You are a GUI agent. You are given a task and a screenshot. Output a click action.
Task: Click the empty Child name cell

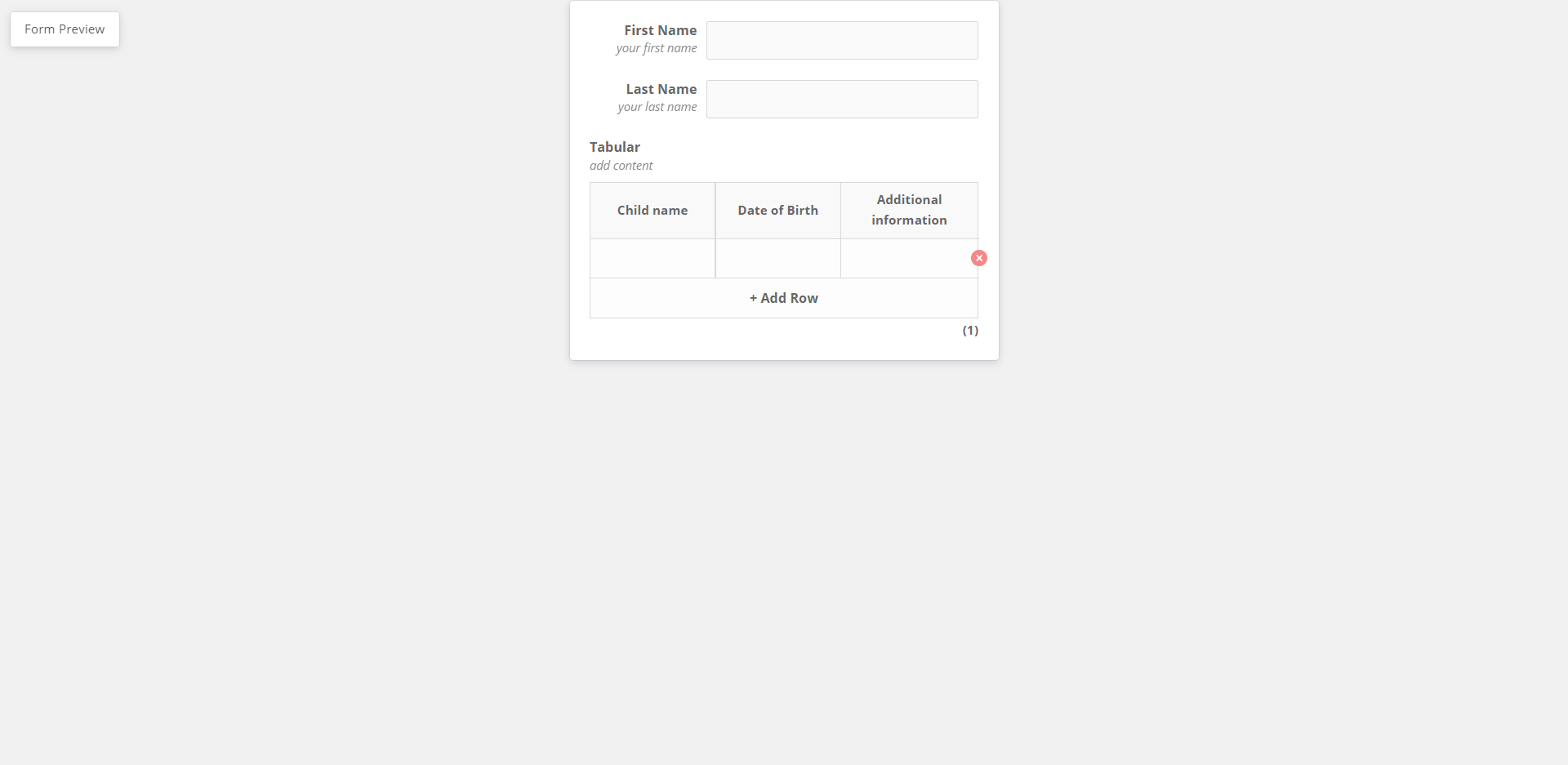point(653,259)
